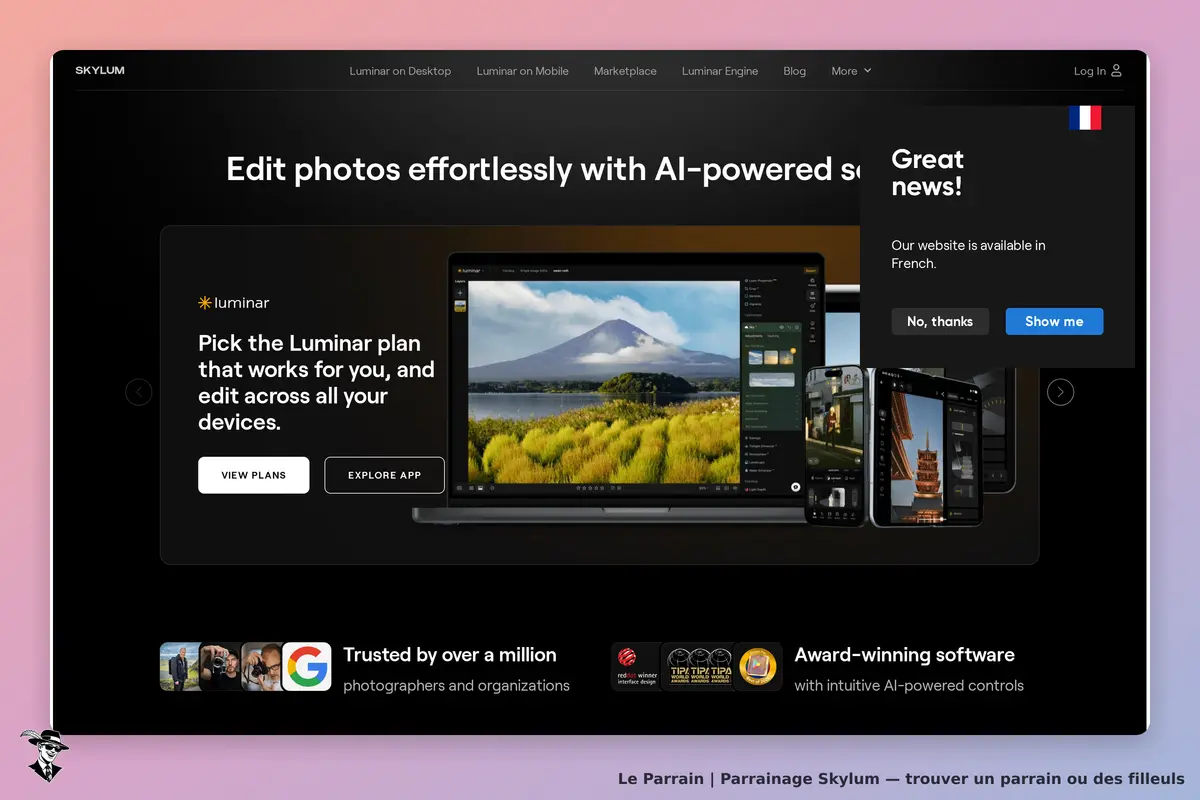Click 'Edit photos effortlessly' main heading

tap(543, 169)
